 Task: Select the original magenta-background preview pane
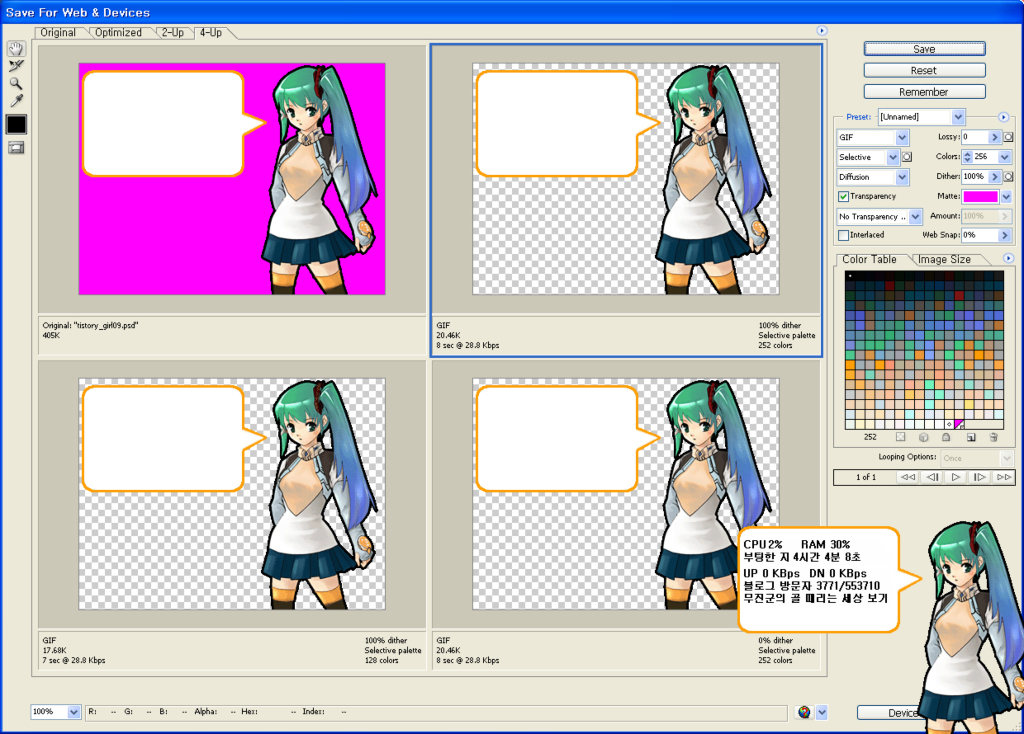(x=232, y=179)
